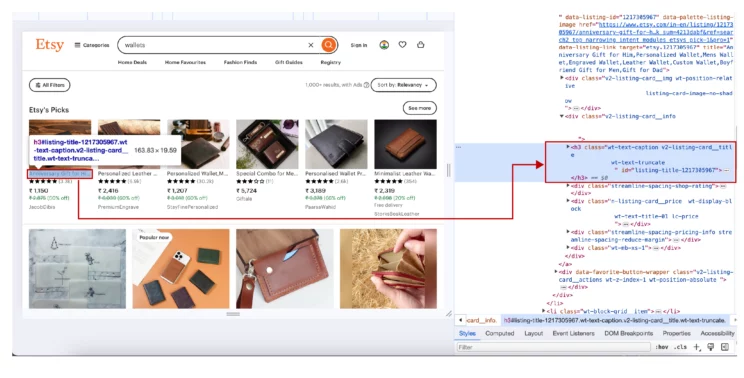The image size is (744, 378).
Task: Click the ₹ 5,724 price text
Action: click(x=247, y=190)
